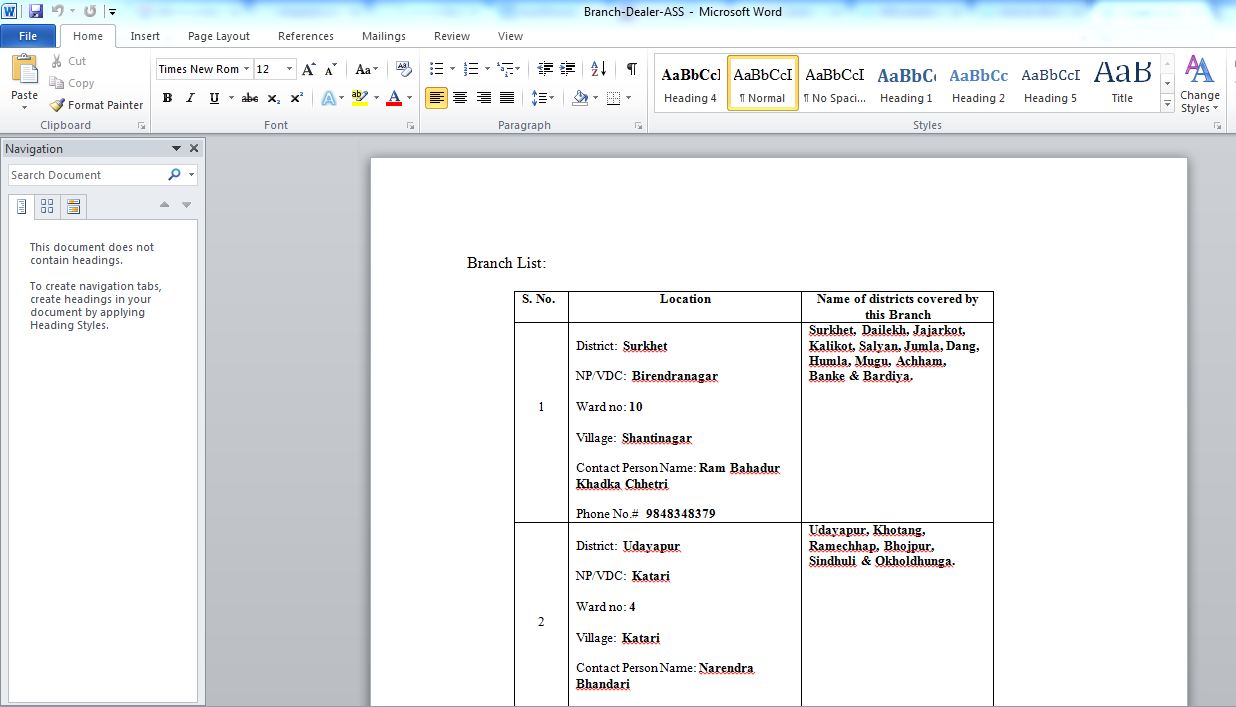The width and height of the screenshot is (1236, 707).
Task: Click the Undo icon in title bar
Action: (x=58, y=11)
